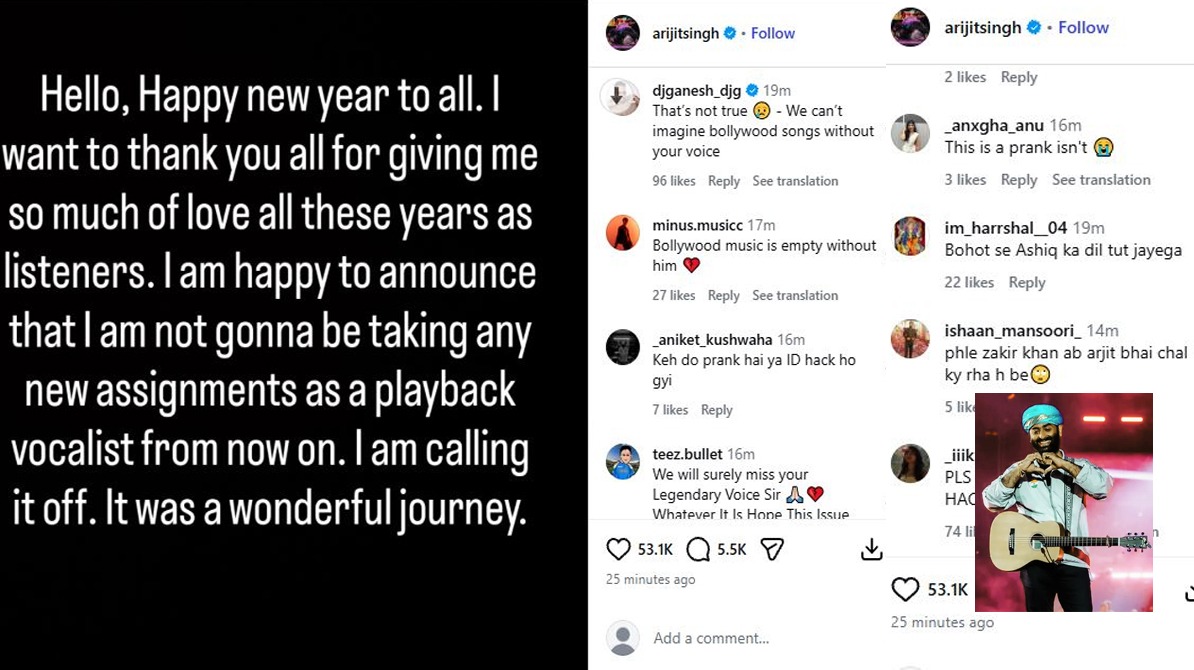
Task: Click _anxgha_anu profile avatar
Action: (911, 133)
